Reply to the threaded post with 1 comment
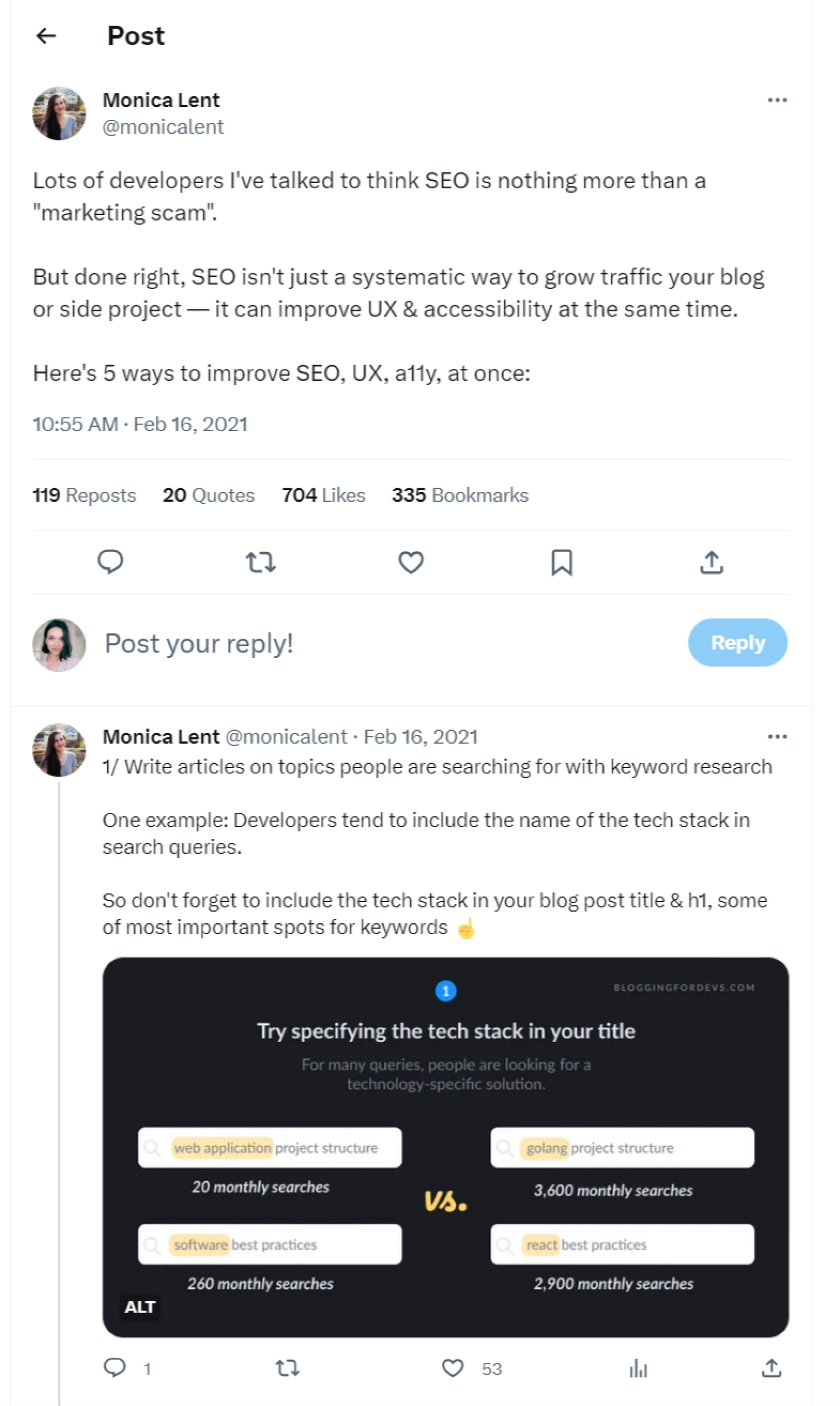The height and width of the screenshot is (1406, 840). pos(115,1368)
